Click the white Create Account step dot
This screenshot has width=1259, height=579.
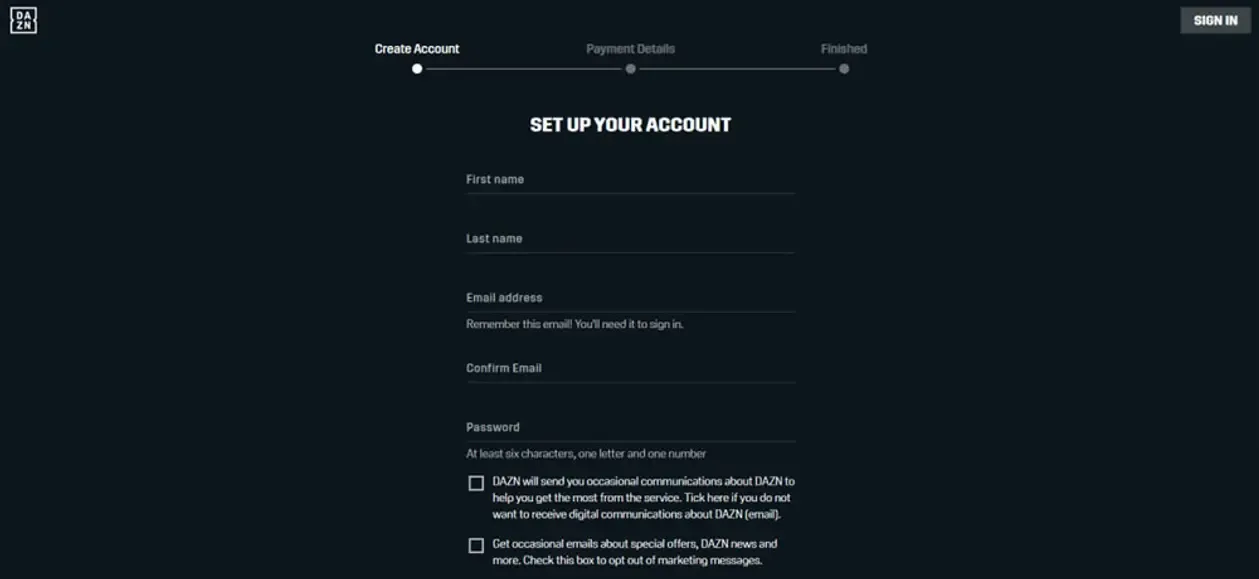coord(417,69)
